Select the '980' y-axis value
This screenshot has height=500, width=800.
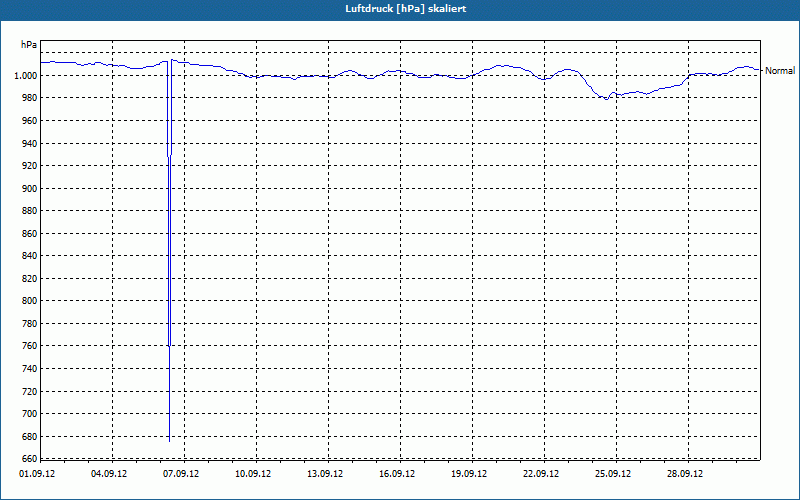point(30,98)
